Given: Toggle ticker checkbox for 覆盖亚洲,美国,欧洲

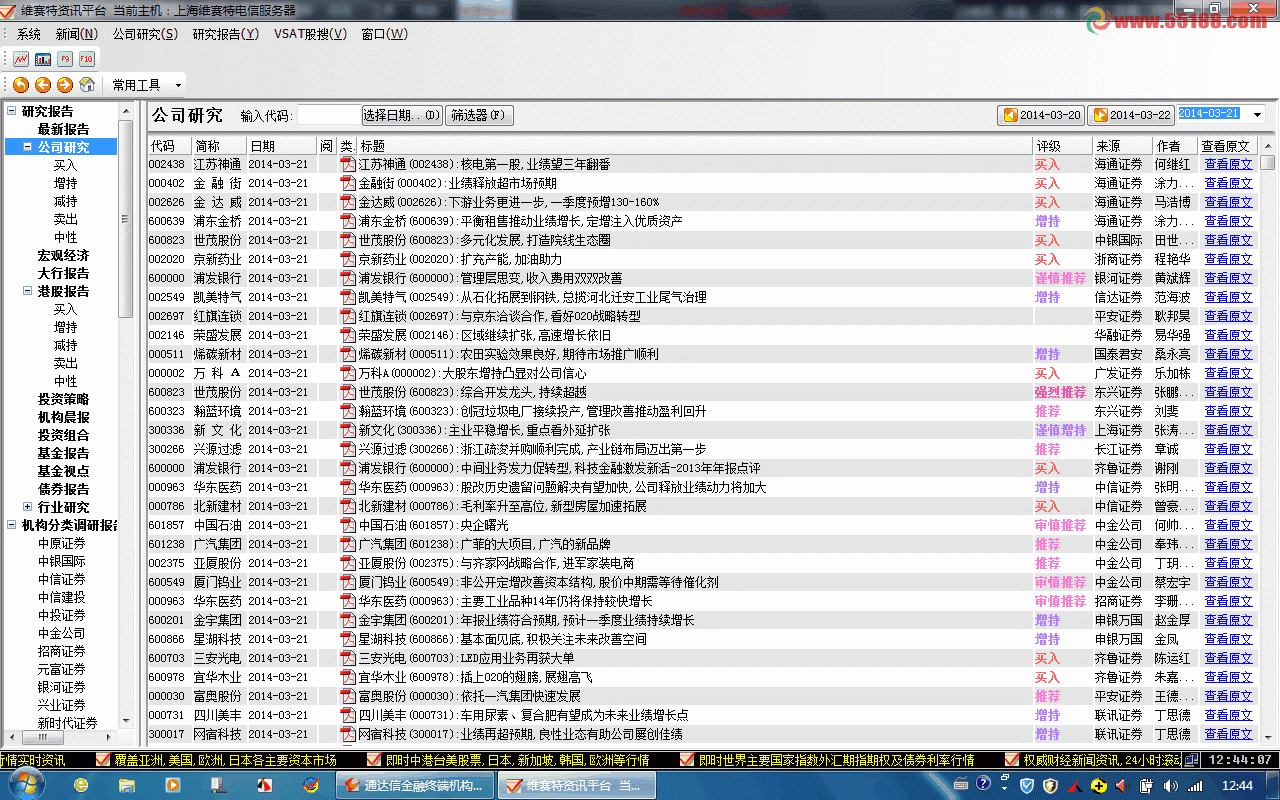Looking at the screenshot, I should pos(102,760).
